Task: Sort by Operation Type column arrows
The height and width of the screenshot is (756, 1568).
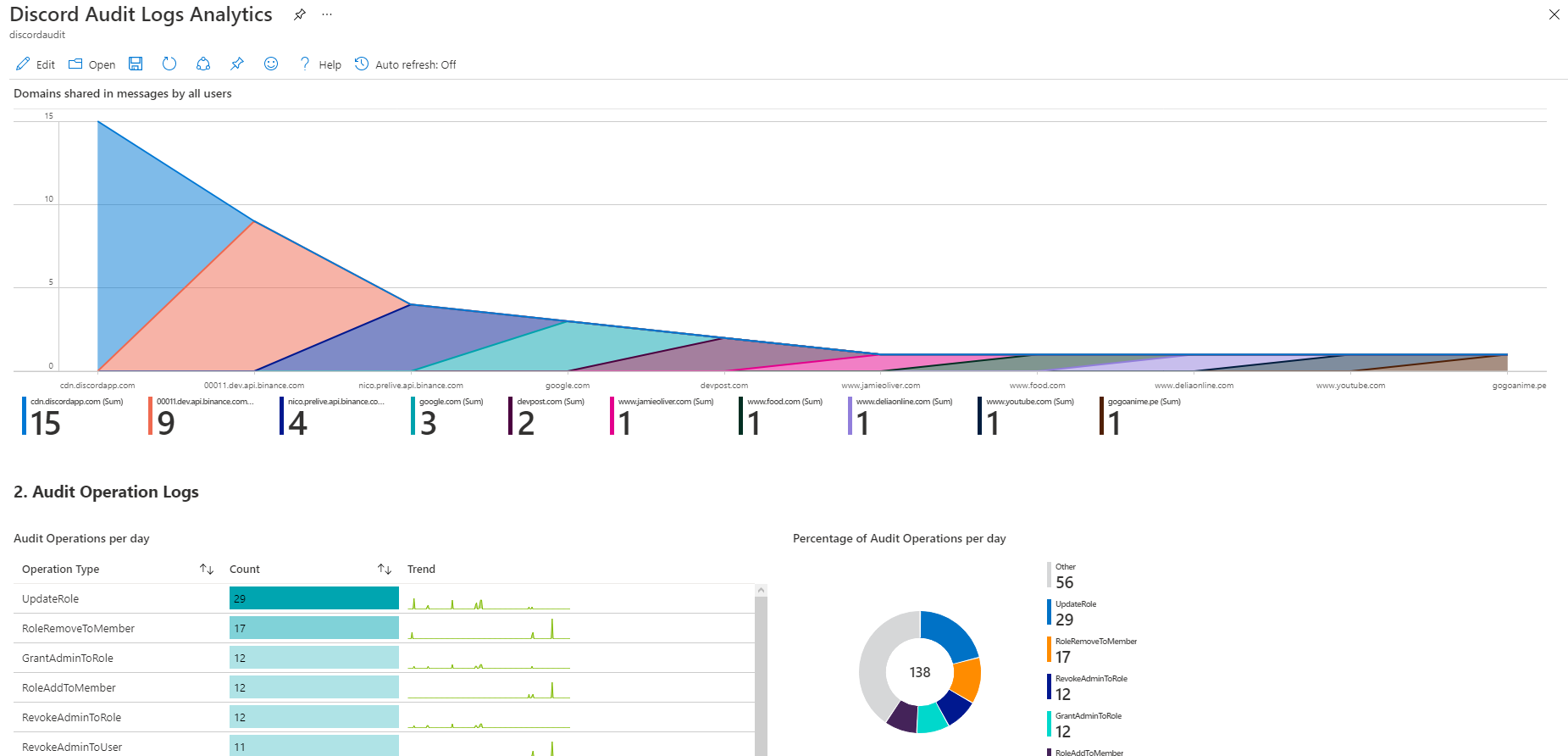Action: click(207, 569)
